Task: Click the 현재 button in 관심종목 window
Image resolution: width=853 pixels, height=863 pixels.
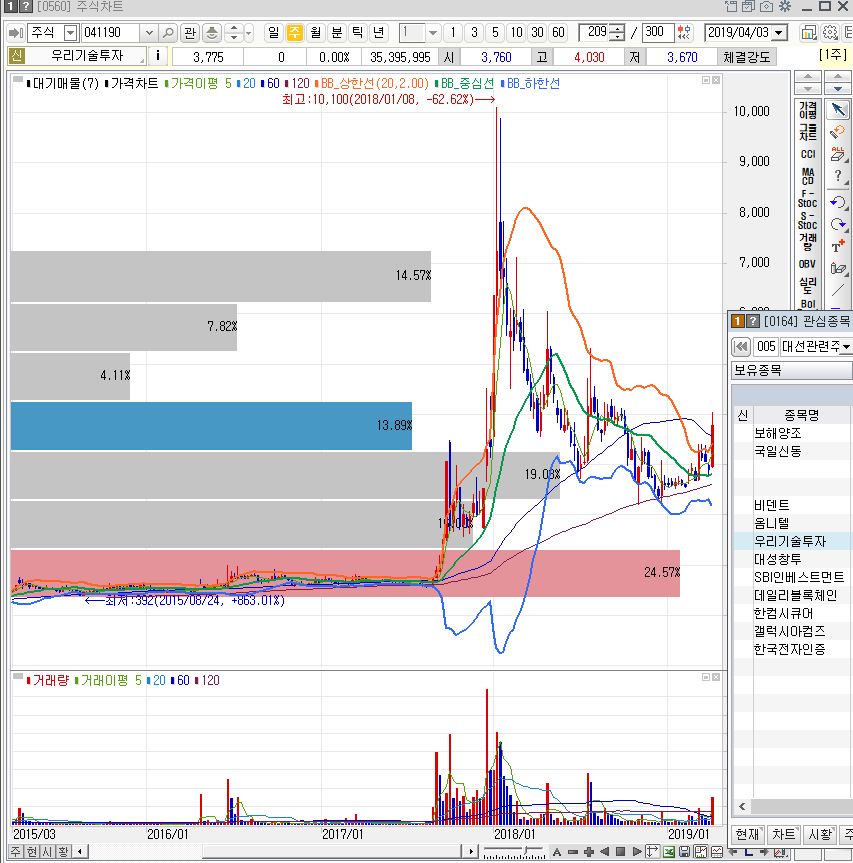Action: (x=747, y=834)
